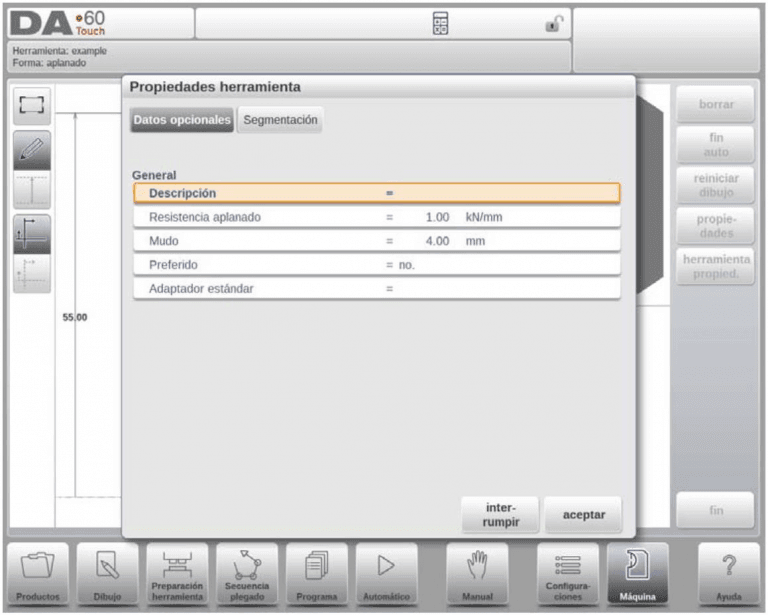Open the Ayuda help button
Image resolution: width=768 pixels, height=615 pixels.
pos(728,574)
